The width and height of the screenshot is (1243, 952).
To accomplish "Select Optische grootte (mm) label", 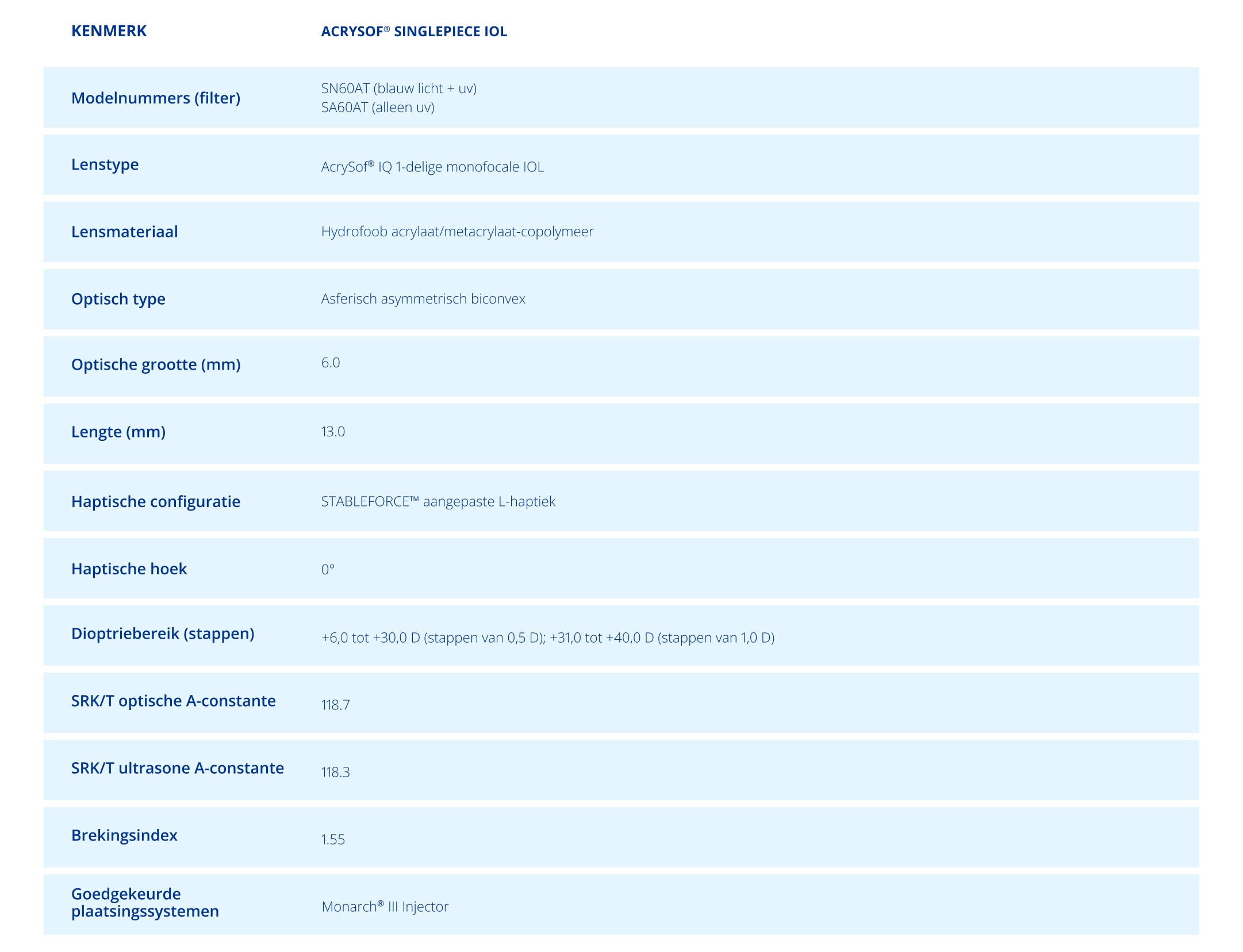I will (x=156, y=365).
